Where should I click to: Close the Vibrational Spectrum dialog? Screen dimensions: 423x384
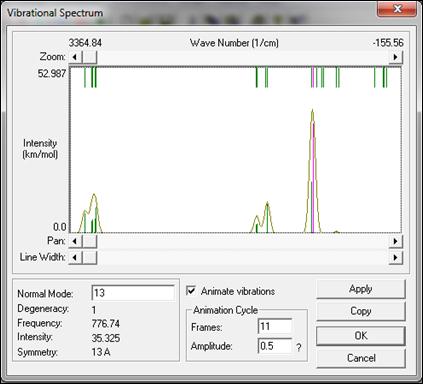pyautogui.click(x=397, y=9)
